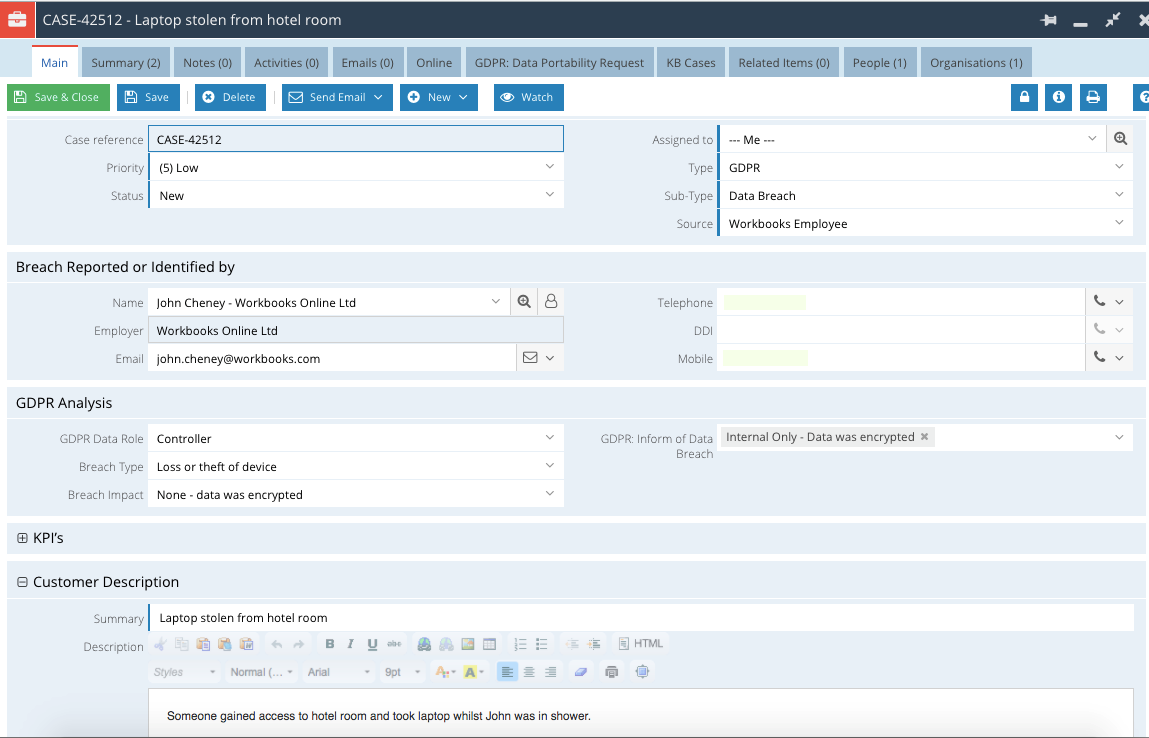Click Save & Close button
The image size is (1149, 738).
(x=59, y=97)
